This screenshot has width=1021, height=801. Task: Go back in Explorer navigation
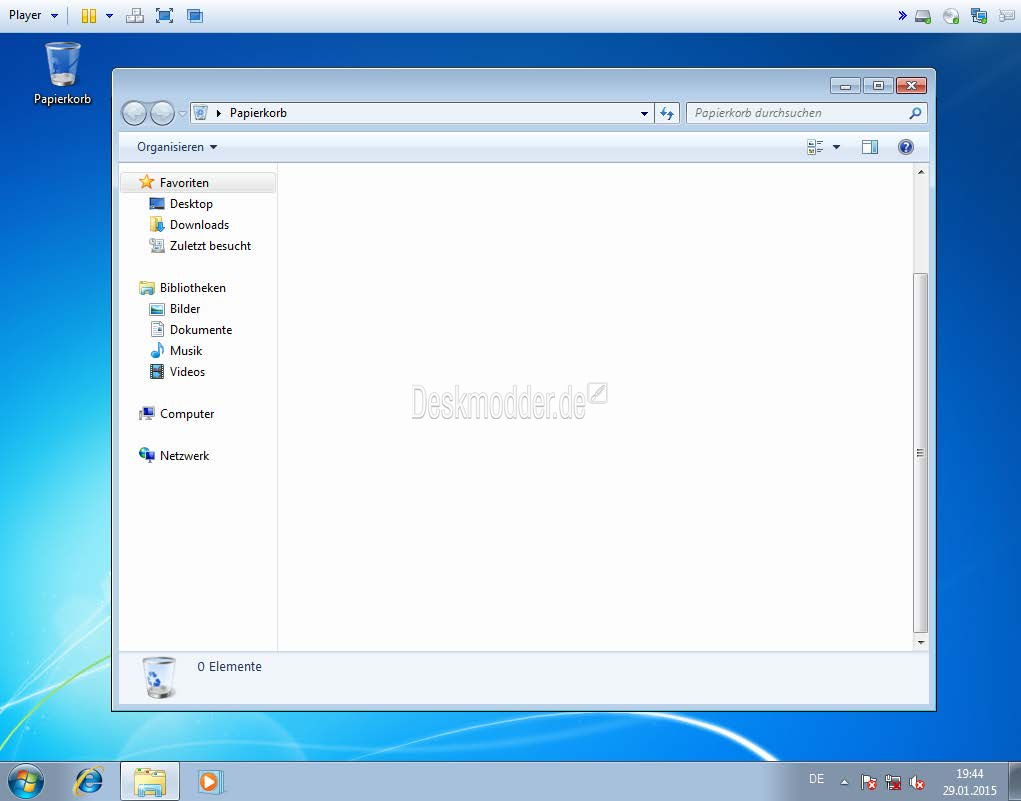[134, 113]
